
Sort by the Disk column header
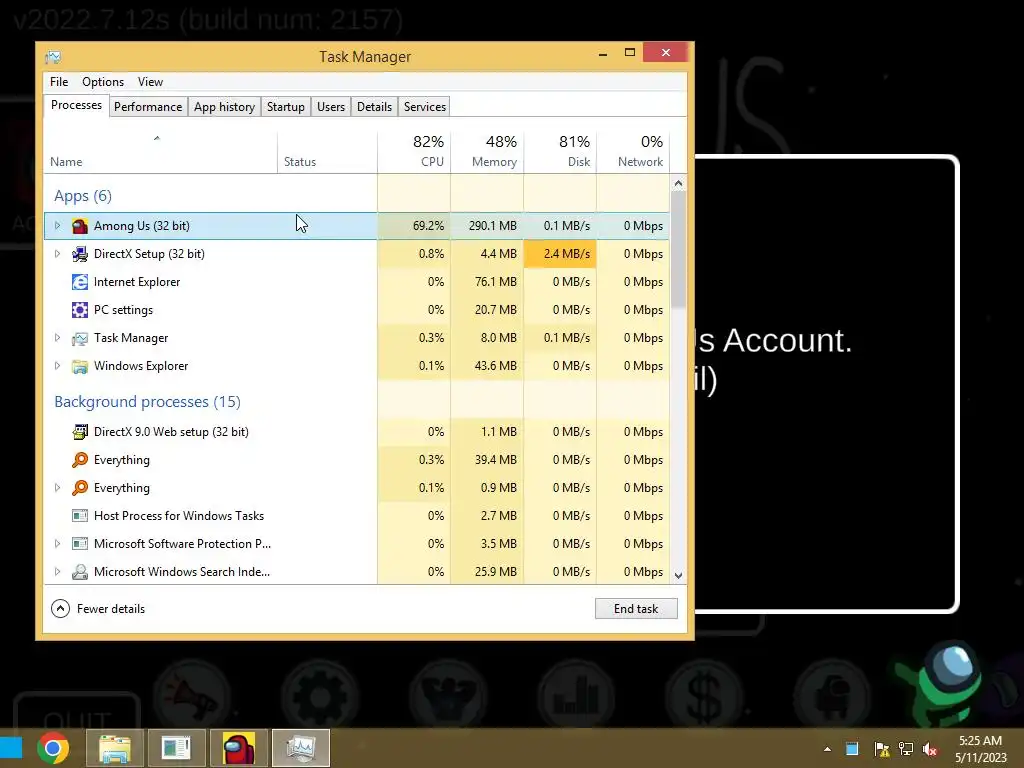(560, 152)
